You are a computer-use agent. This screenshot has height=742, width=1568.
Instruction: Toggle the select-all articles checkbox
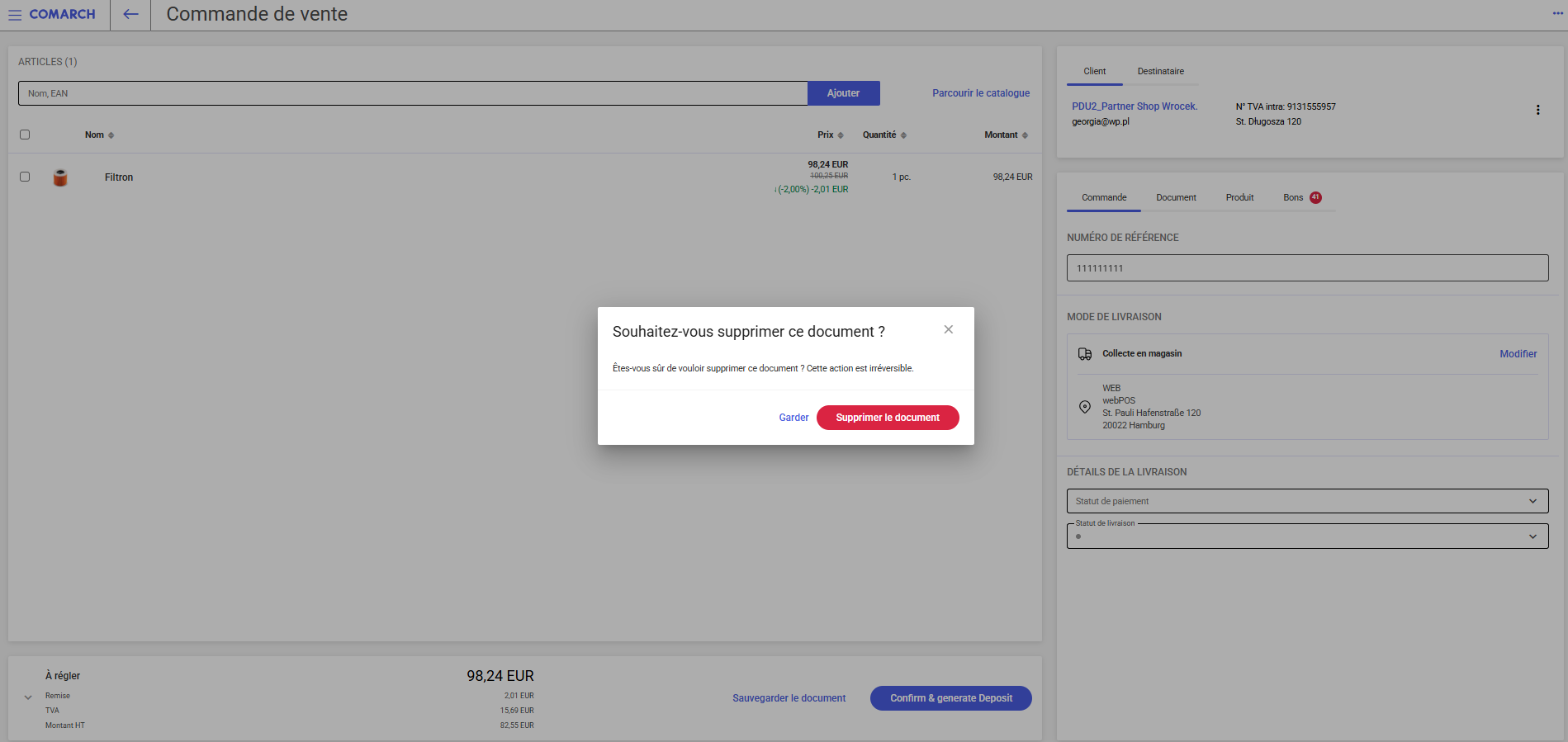(x=25, y=135)
